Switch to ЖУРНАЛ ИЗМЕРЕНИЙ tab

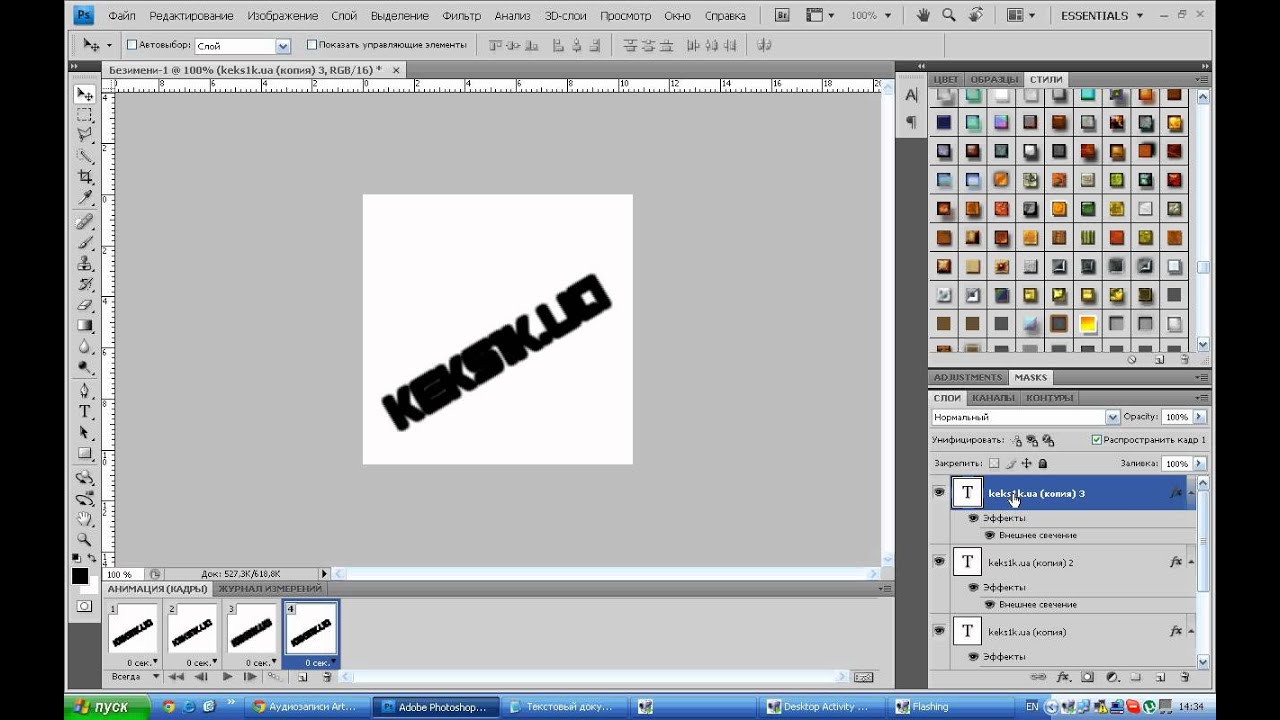click(x=269, y=589)
